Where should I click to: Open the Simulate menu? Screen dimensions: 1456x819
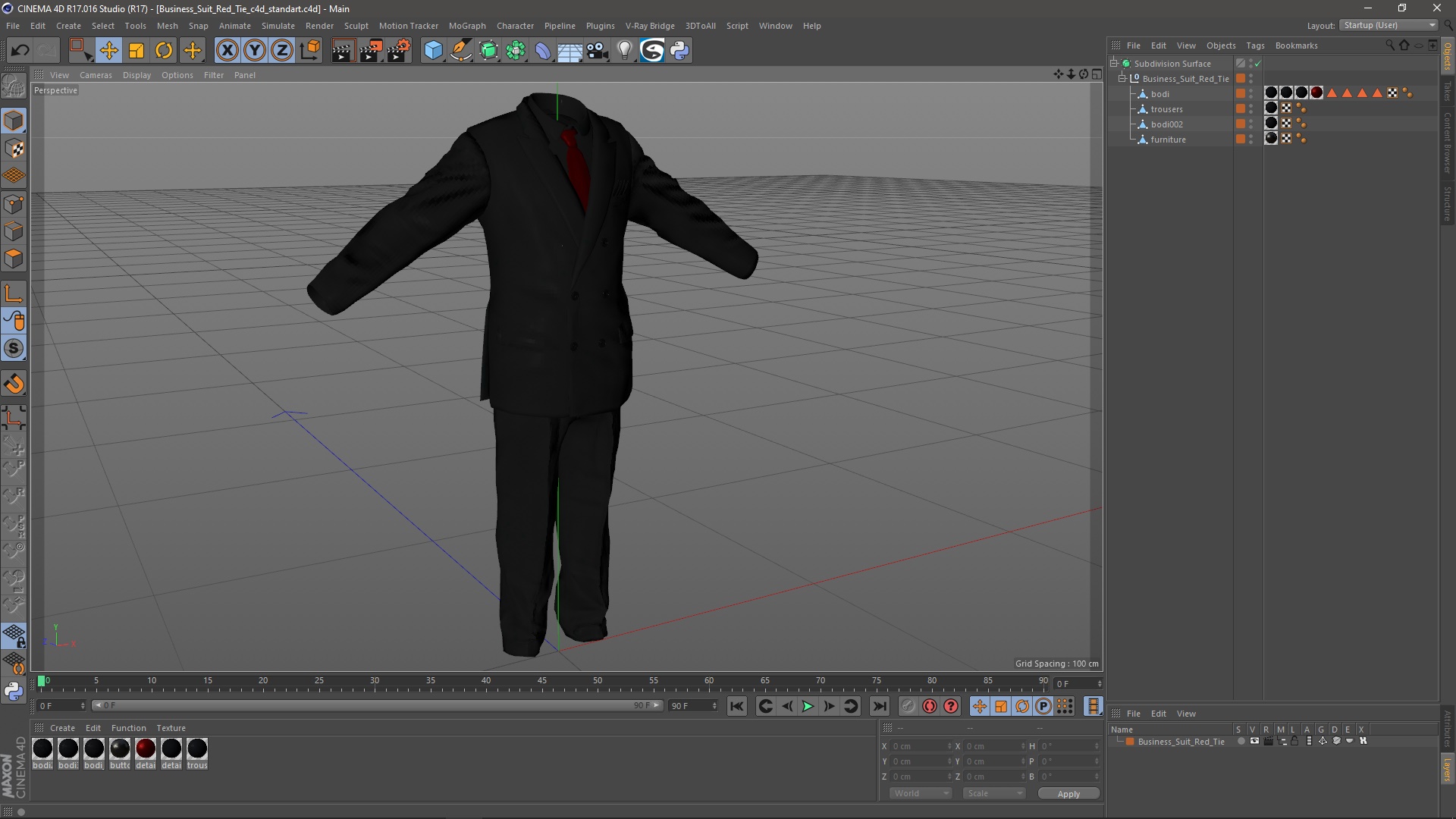pyautogui.click(x=278, y=26)
